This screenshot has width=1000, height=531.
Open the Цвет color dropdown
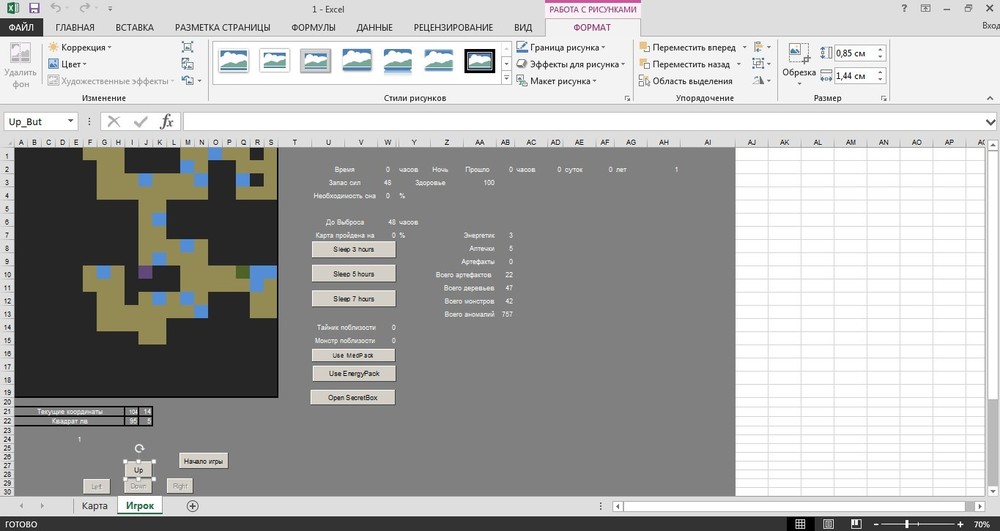click(71, 64)
